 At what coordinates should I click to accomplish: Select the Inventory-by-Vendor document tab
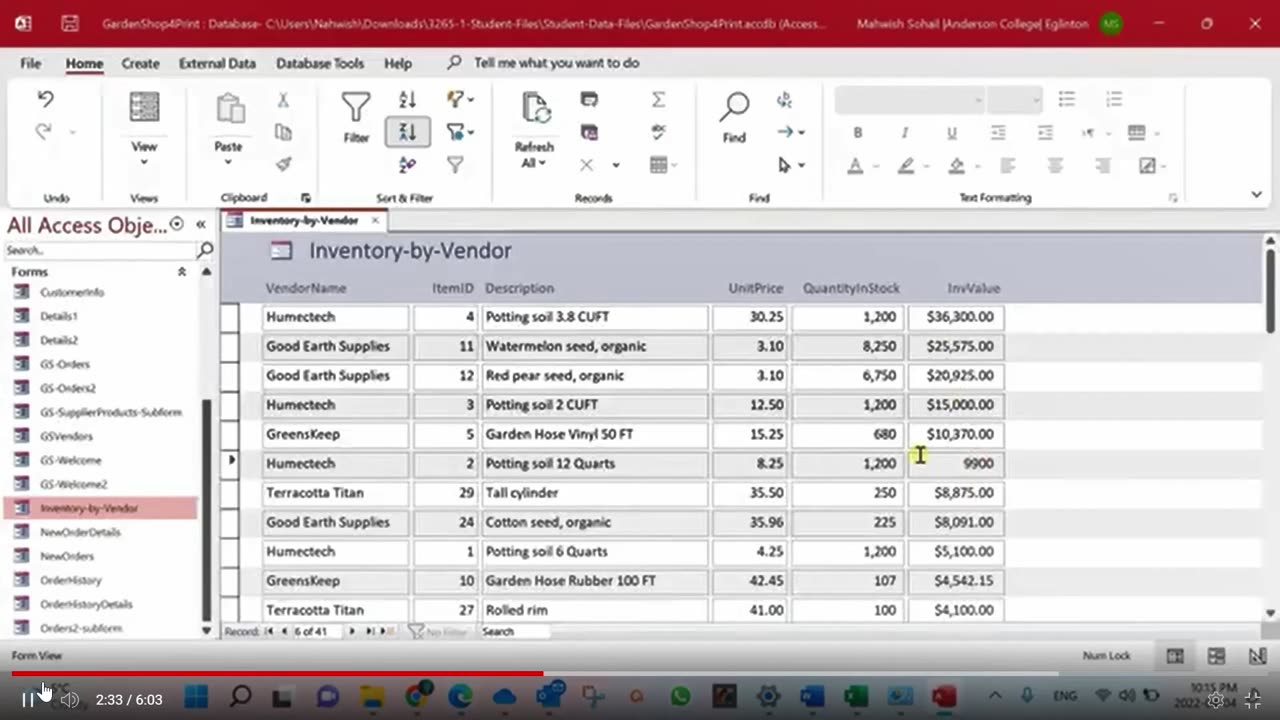[304, 220]
